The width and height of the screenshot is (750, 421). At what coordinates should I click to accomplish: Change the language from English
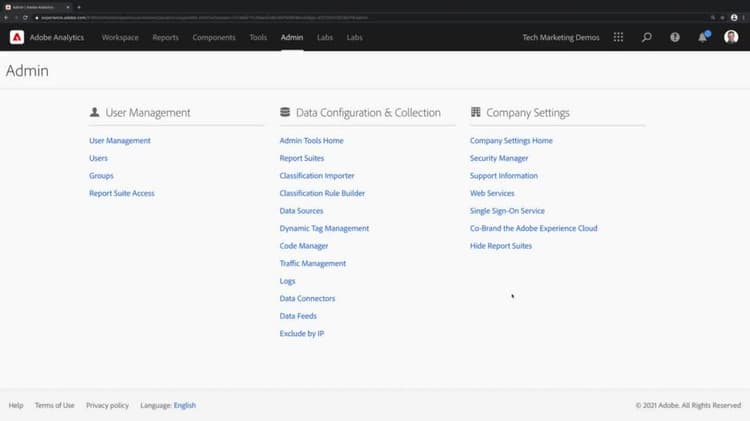point(185,405)
